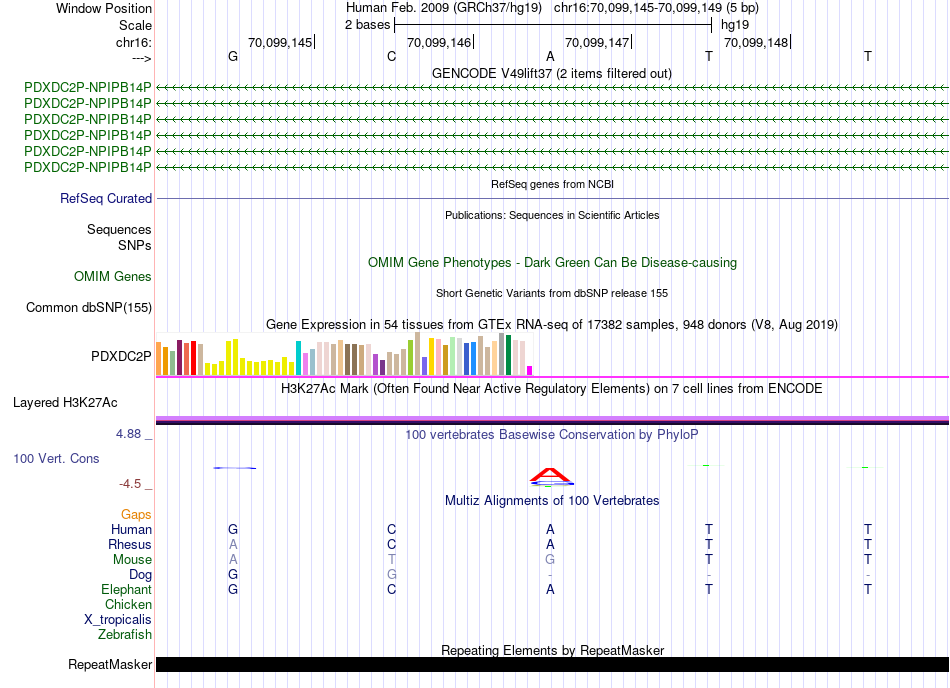The height and width of the screenshot is (688, 950).
Task: Click the 4.88 PhyloP upper scale value
Action: 128,434
